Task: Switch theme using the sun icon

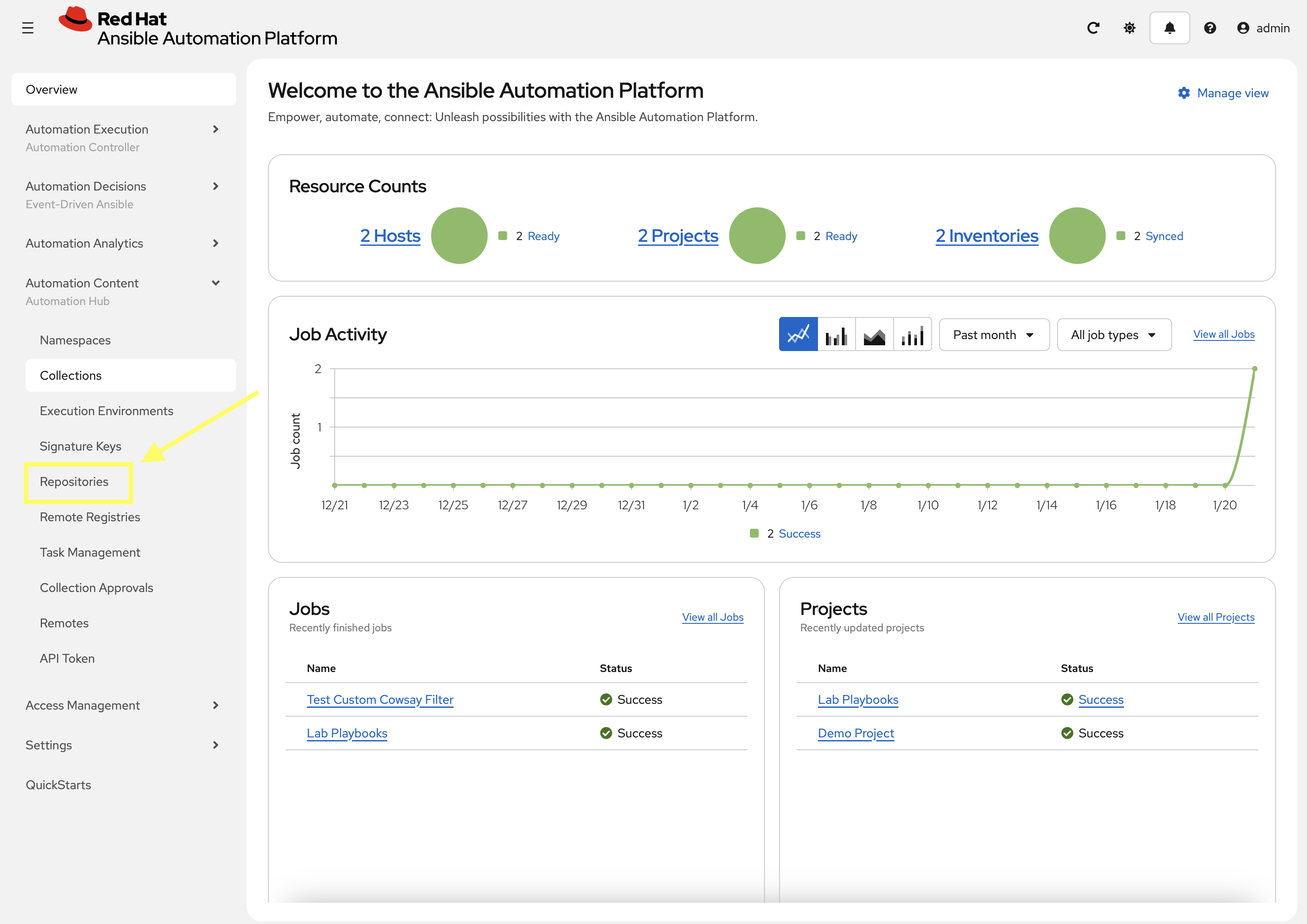Action: point(1129,28)
